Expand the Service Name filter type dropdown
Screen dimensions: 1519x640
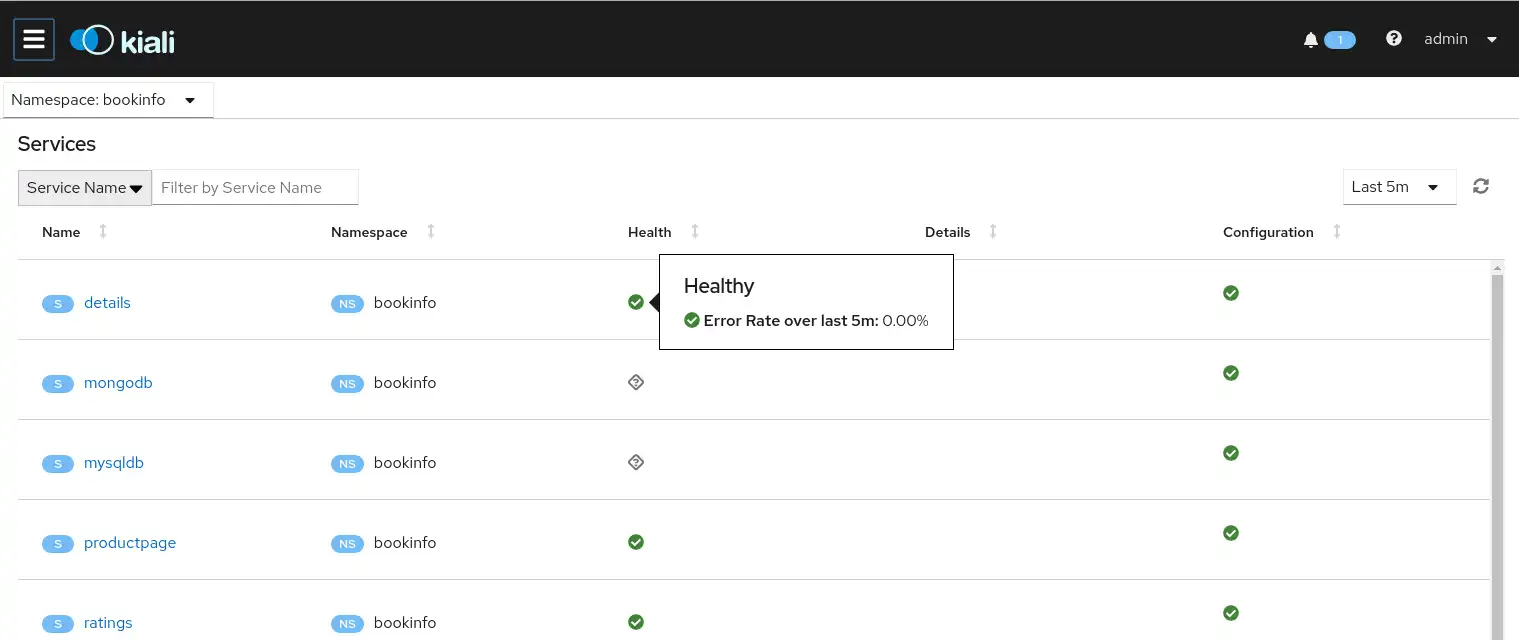pos(85,188)
